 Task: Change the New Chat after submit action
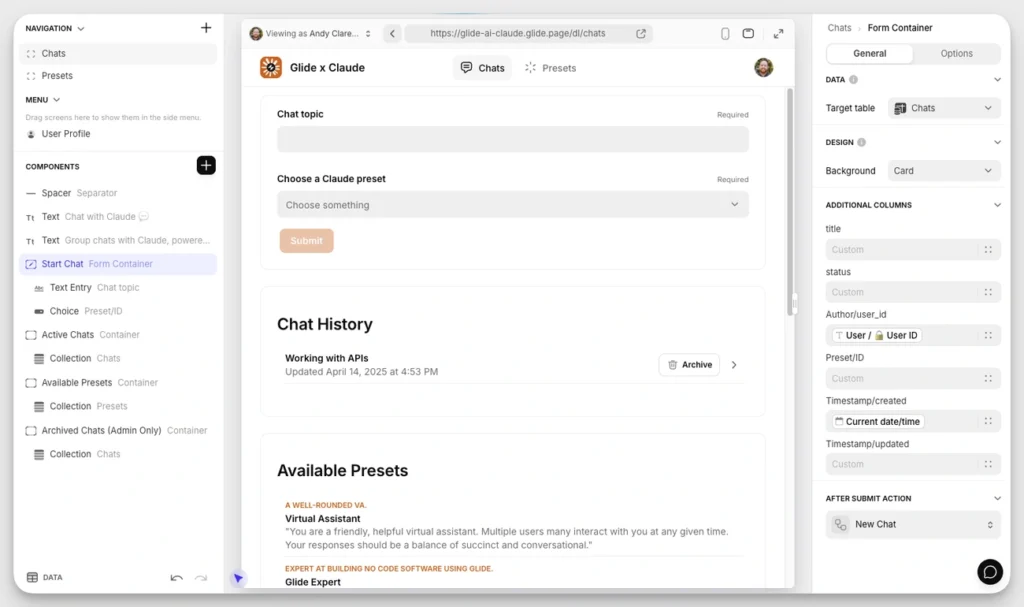[913, 524]
